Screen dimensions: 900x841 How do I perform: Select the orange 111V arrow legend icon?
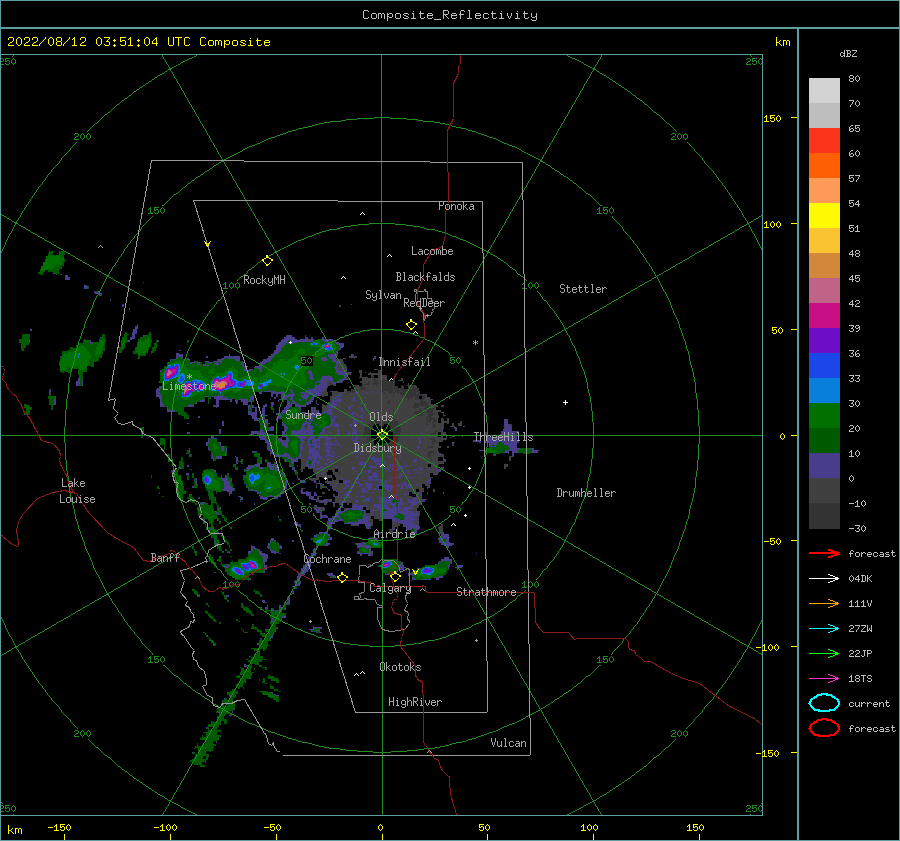point(824,603)
